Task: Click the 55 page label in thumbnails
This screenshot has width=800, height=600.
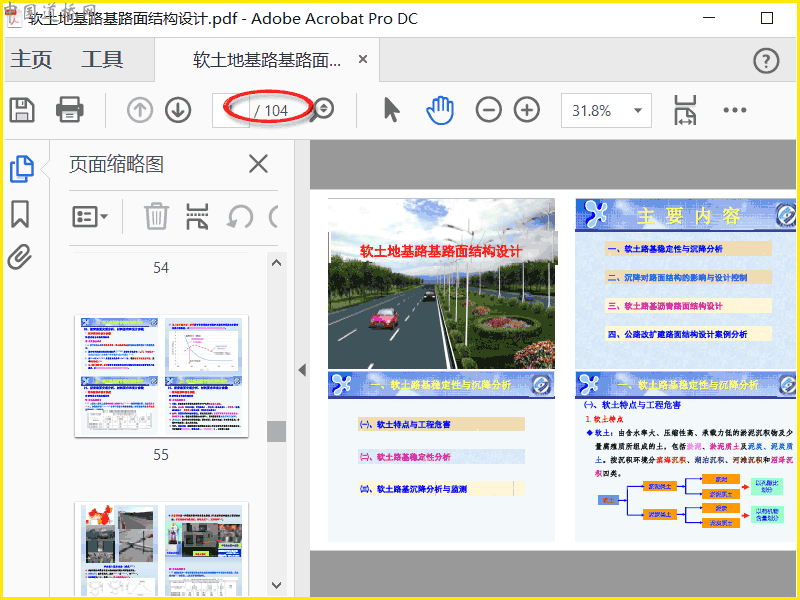Action: click(x=161, y=455)
